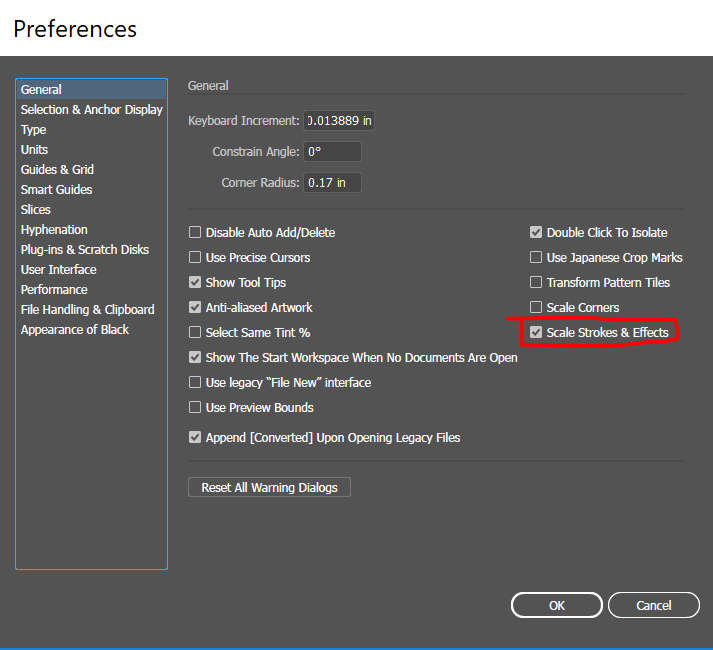Enable the Disable Auto Add/Delete checkbox
713x650 pixels.
(196, 233)
